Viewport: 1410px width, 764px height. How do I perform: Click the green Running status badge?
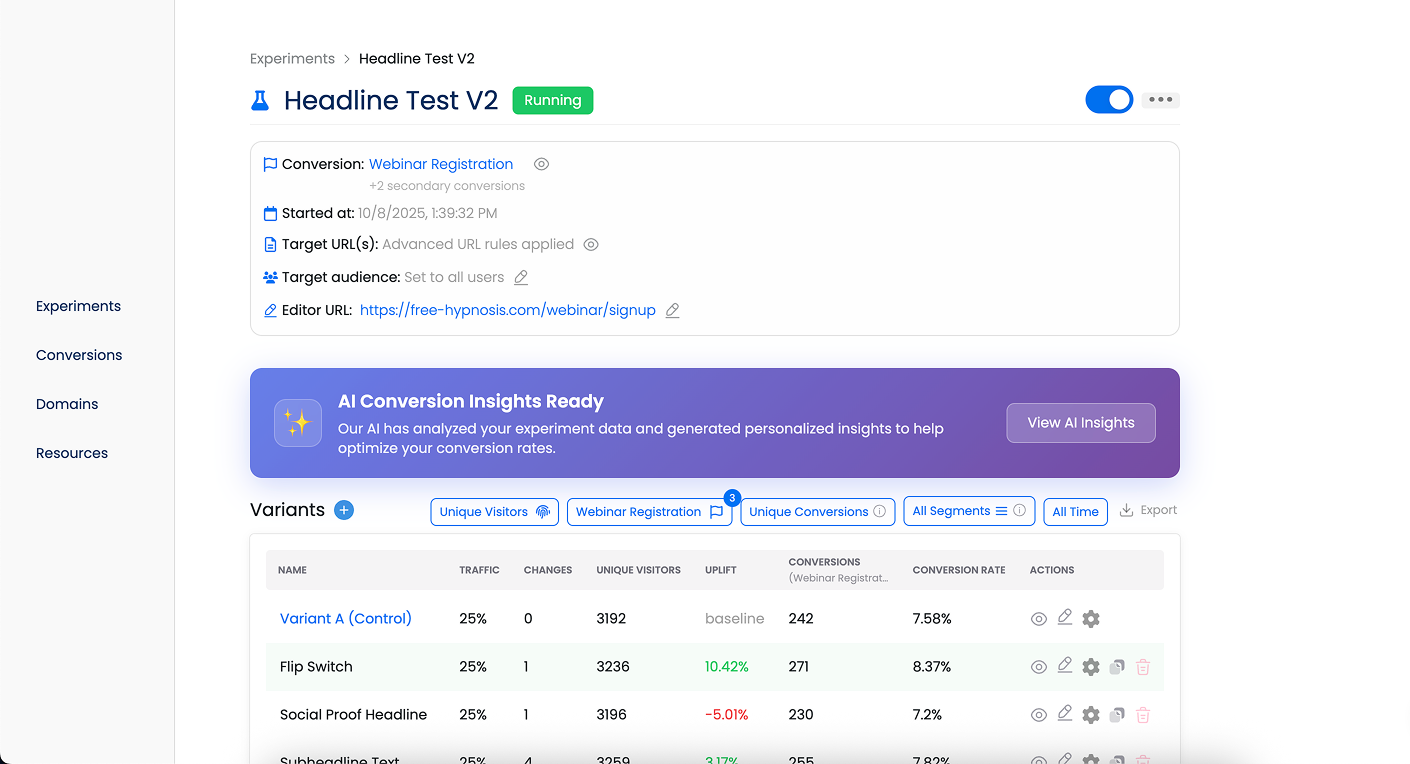[552, 100]
